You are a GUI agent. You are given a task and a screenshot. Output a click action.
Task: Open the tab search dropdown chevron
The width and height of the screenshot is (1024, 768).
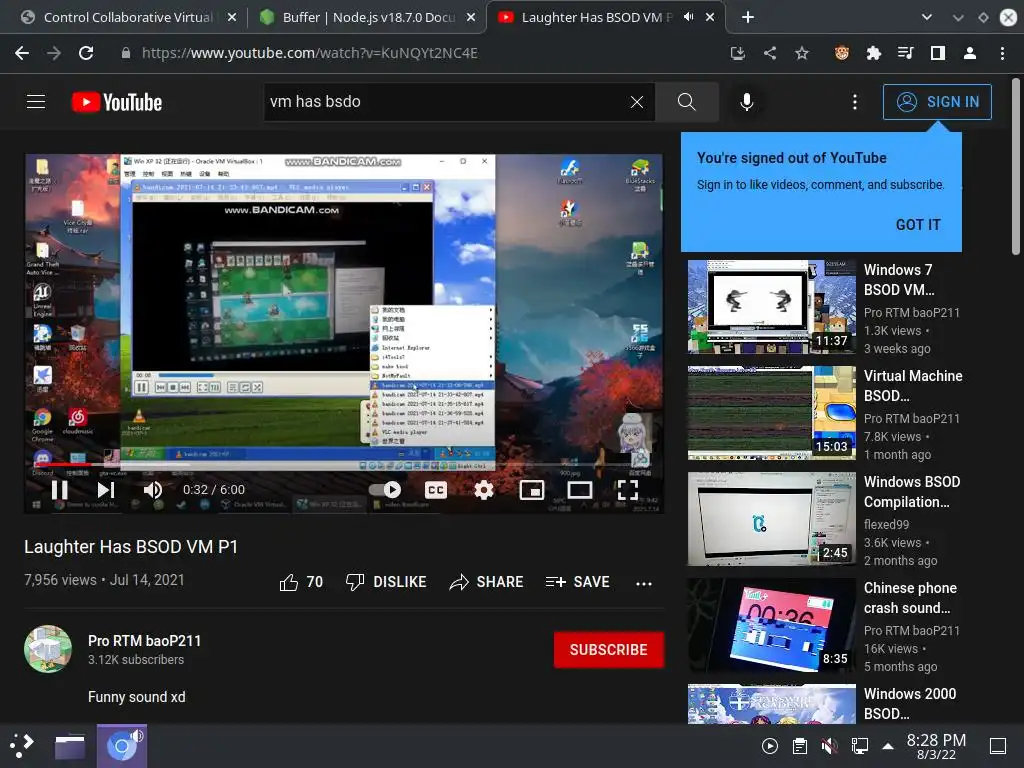click(926, 18)
